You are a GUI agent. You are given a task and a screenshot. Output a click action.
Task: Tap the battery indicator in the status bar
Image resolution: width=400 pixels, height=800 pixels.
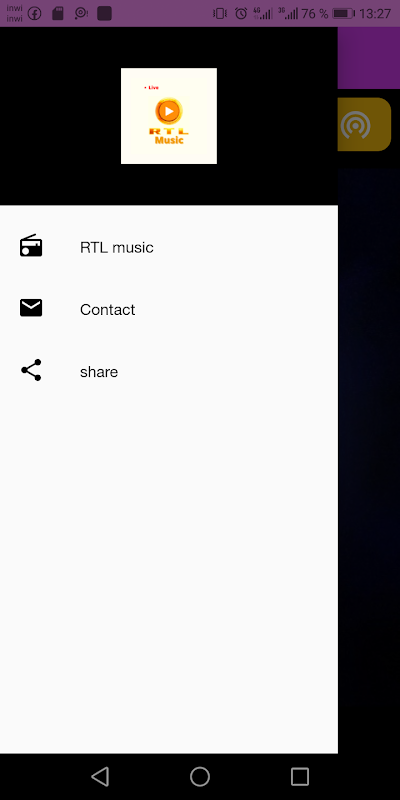[343, 14]
